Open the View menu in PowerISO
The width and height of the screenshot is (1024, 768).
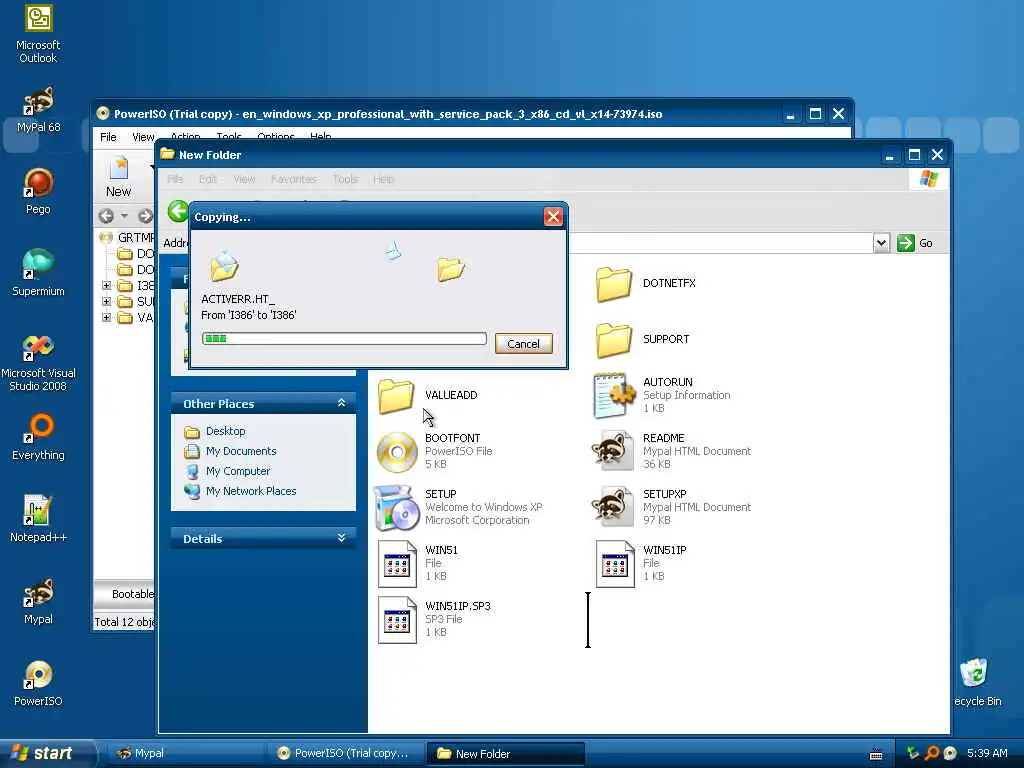[143, 137]
